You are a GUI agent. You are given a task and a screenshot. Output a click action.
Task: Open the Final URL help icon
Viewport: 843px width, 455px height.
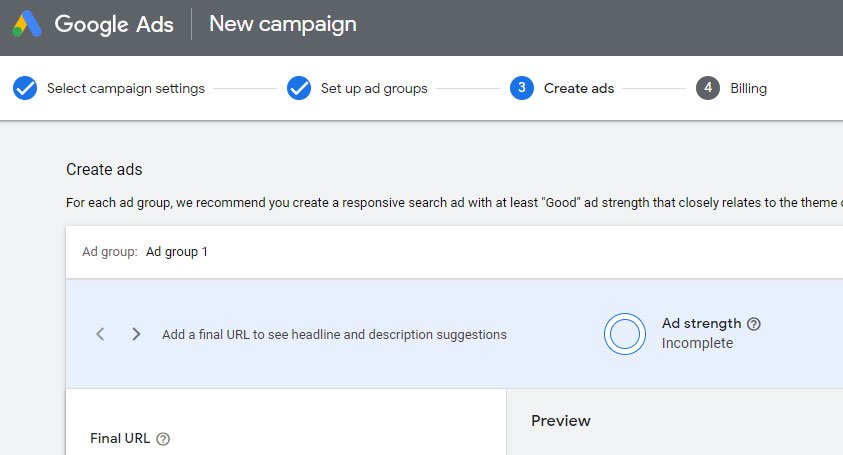163,439
